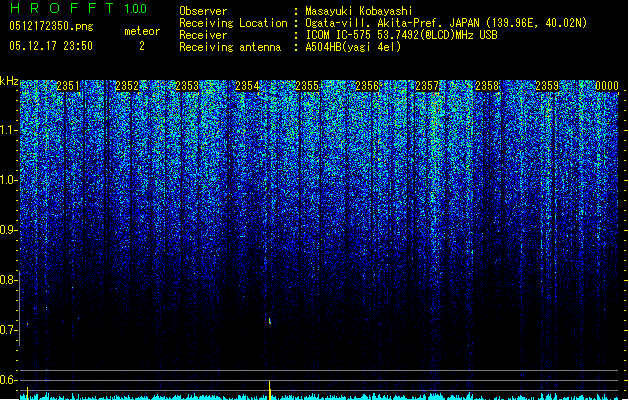The height and width of the screenshot is (400, 629).
Task: Click the 1.1 kHz axis label
Action: click(x=8, y=130)
